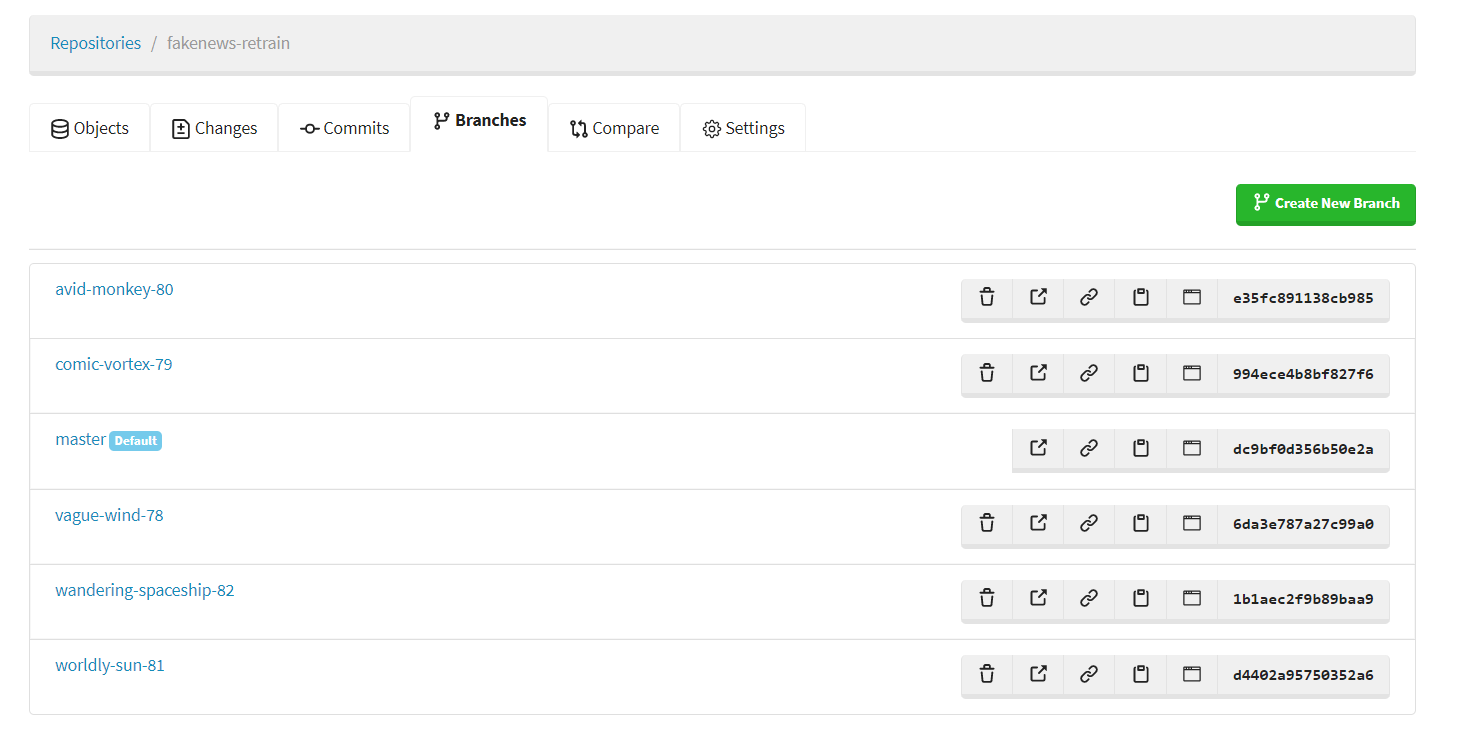Screen dimensions: 1462x737
Task: Click link icon in avid-monkey-80 row
Action: point(1089,298)
